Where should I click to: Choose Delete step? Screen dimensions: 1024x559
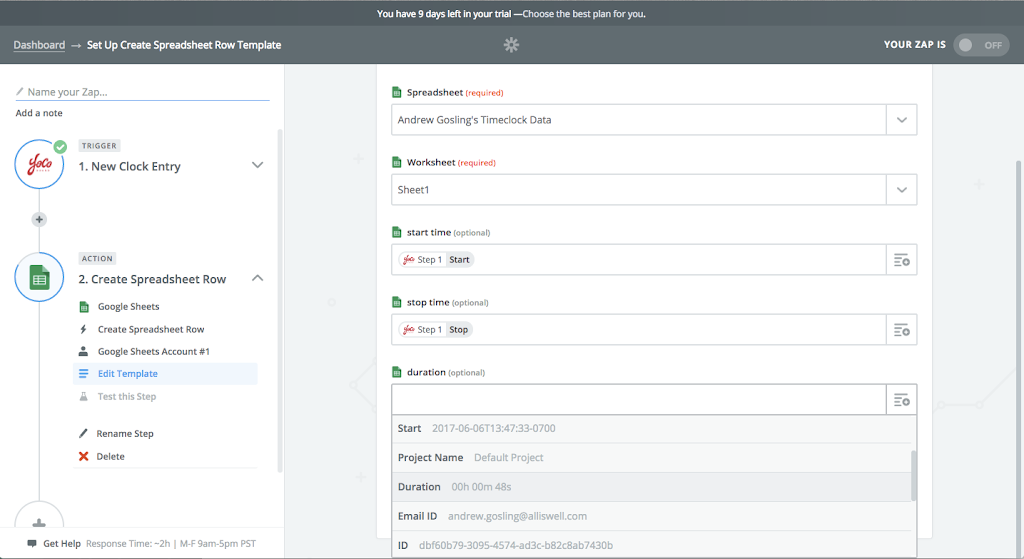tap(110, 456)
